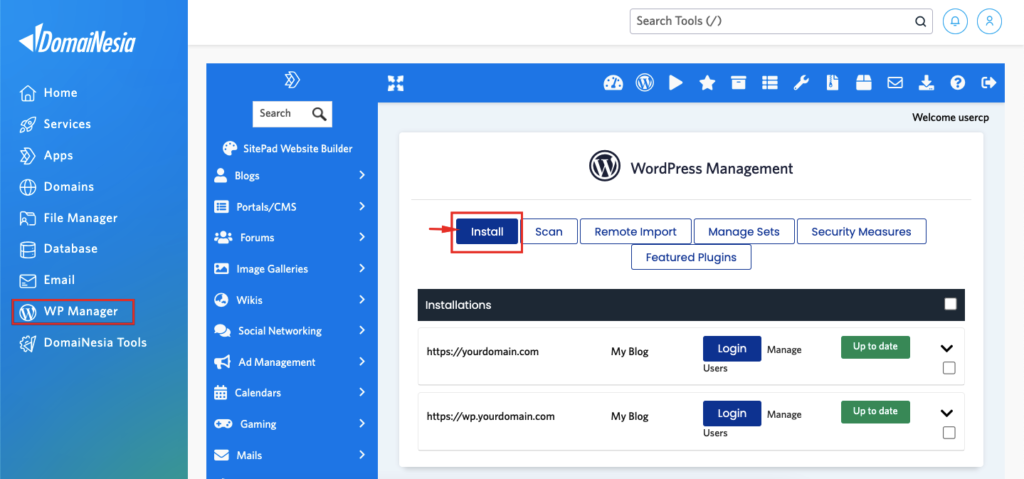This screenshot has height=479, width=1024.
Task: Check the box for https://wp.yourdomain.com
Action: (949, 433)
